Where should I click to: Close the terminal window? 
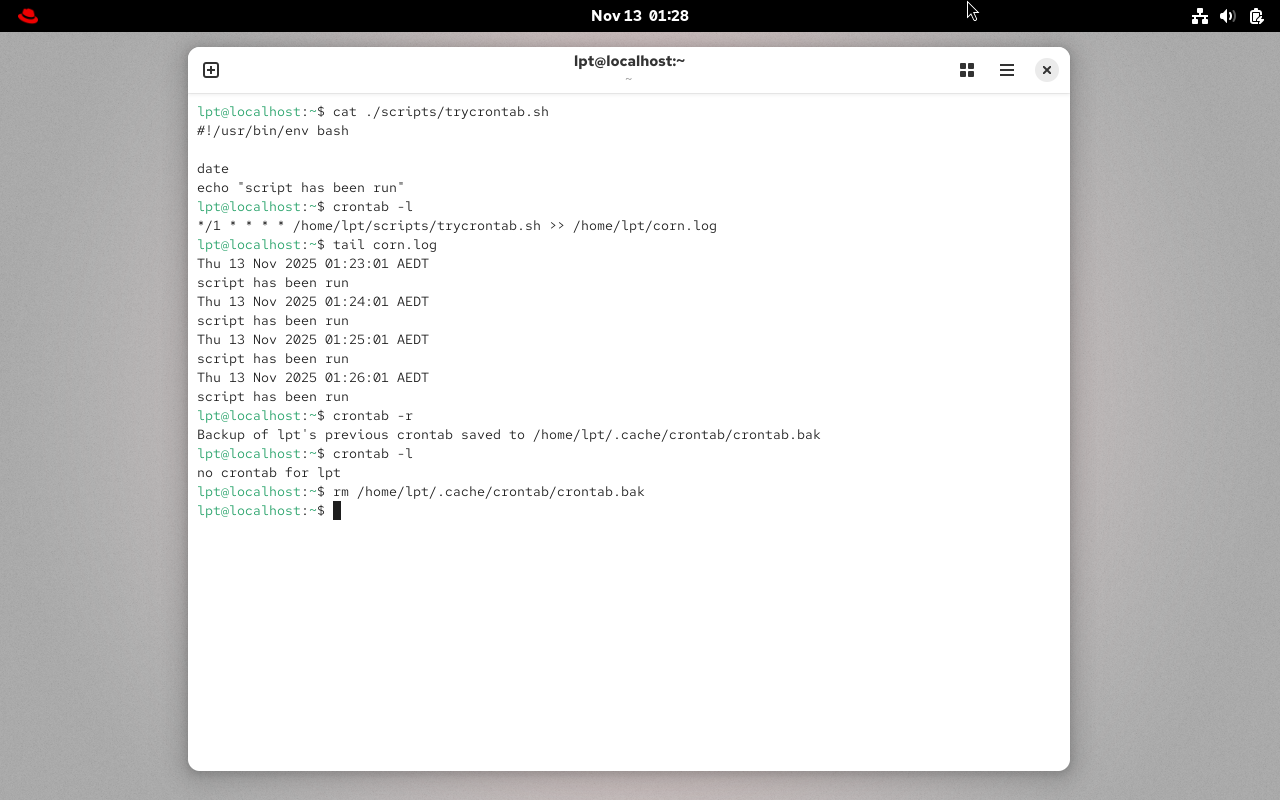pos(1046,70)
